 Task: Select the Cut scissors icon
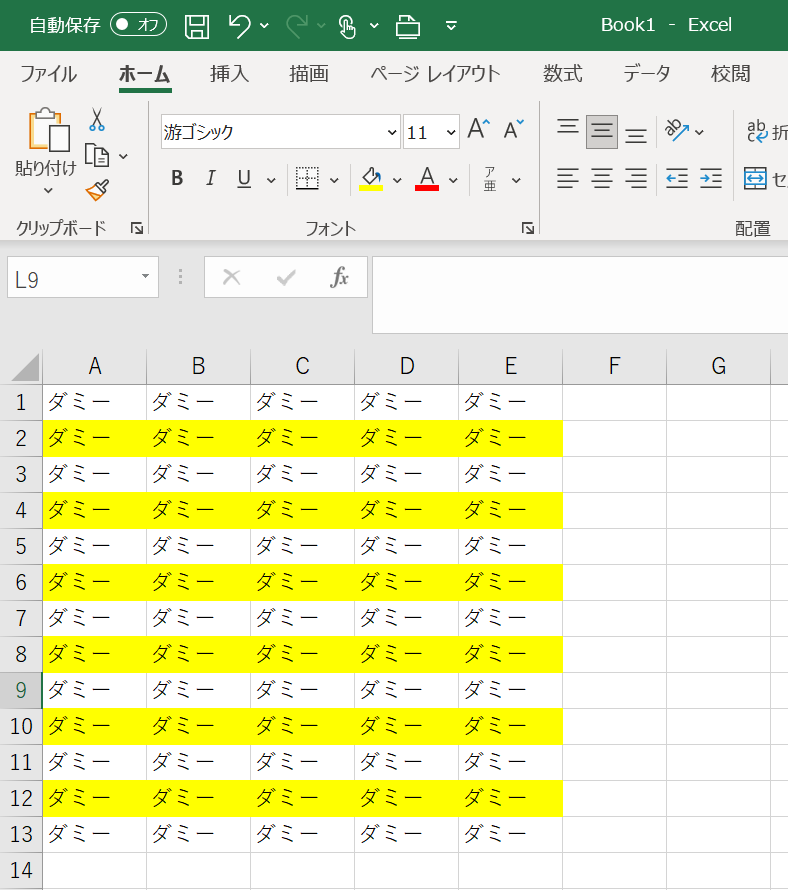[97, 120]
